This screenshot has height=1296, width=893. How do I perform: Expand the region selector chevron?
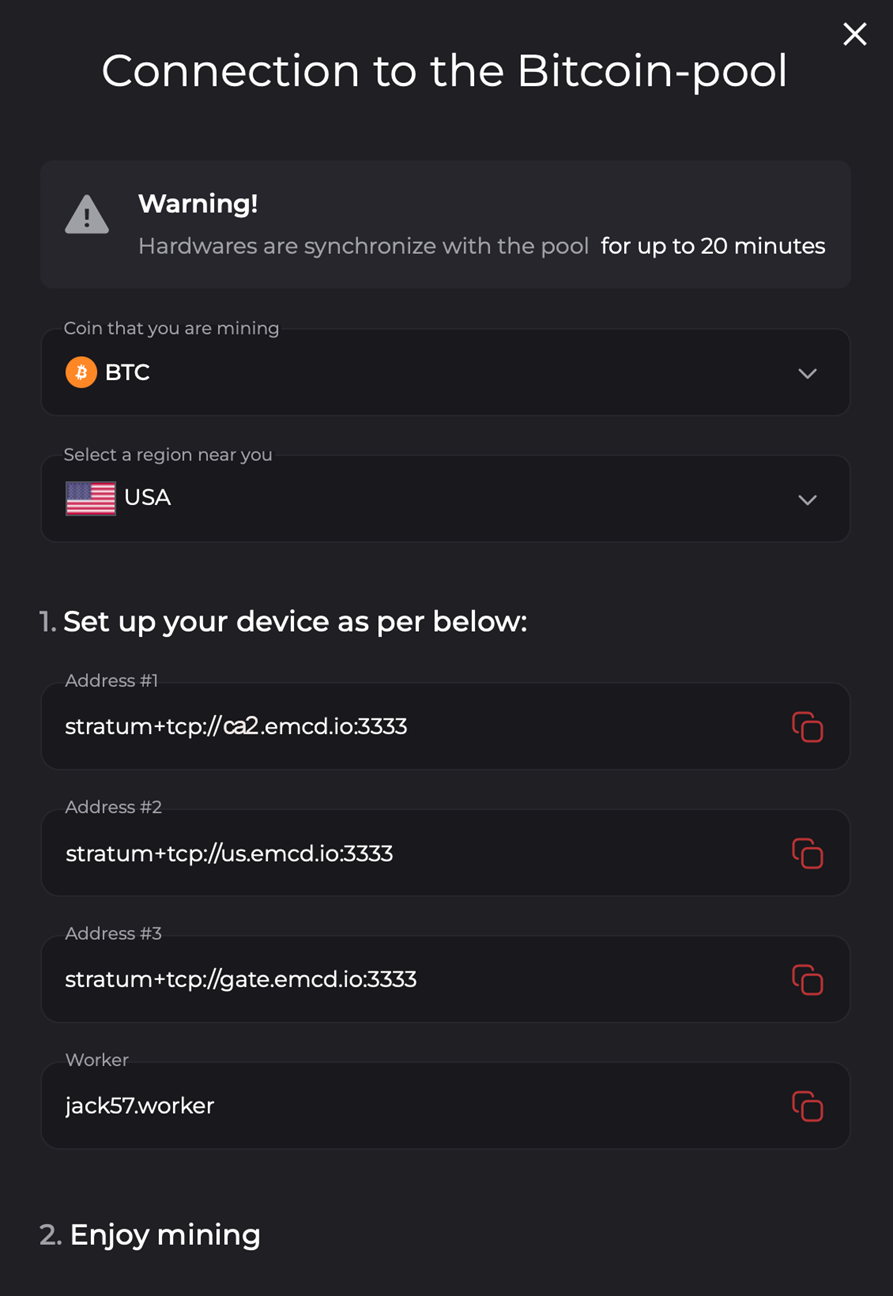[807, 500]
